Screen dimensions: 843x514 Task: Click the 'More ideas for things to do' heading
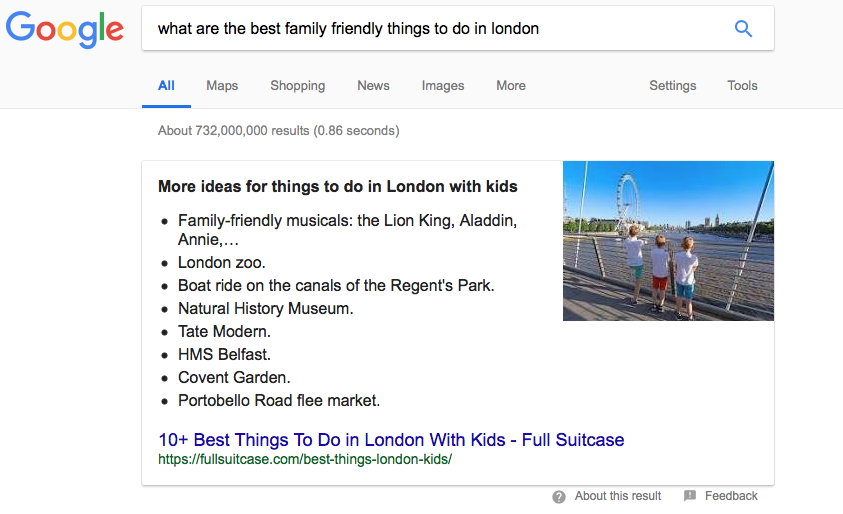click(338, 187)
